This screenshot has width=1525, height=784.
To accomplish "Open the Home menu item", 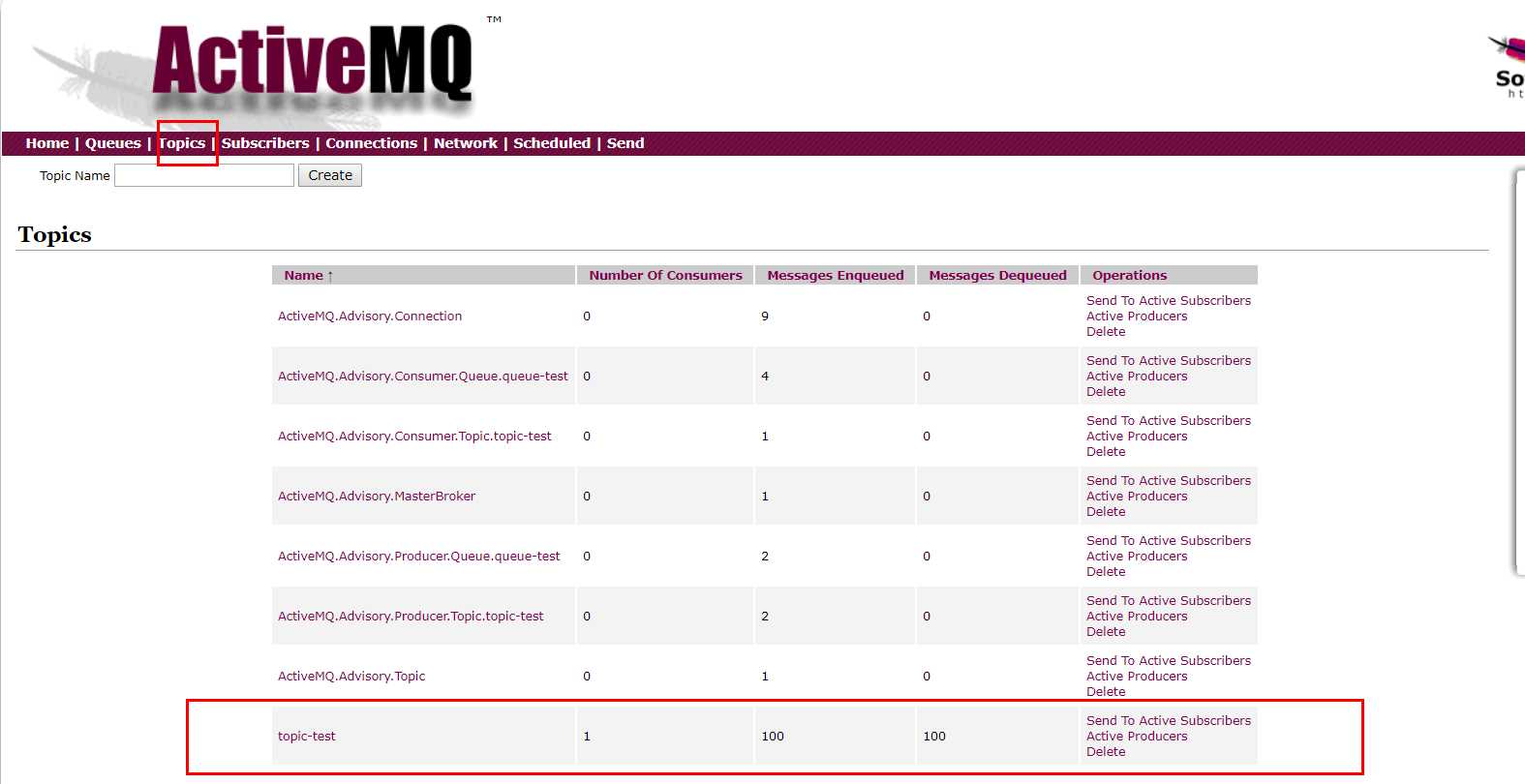I will [47, 143].
